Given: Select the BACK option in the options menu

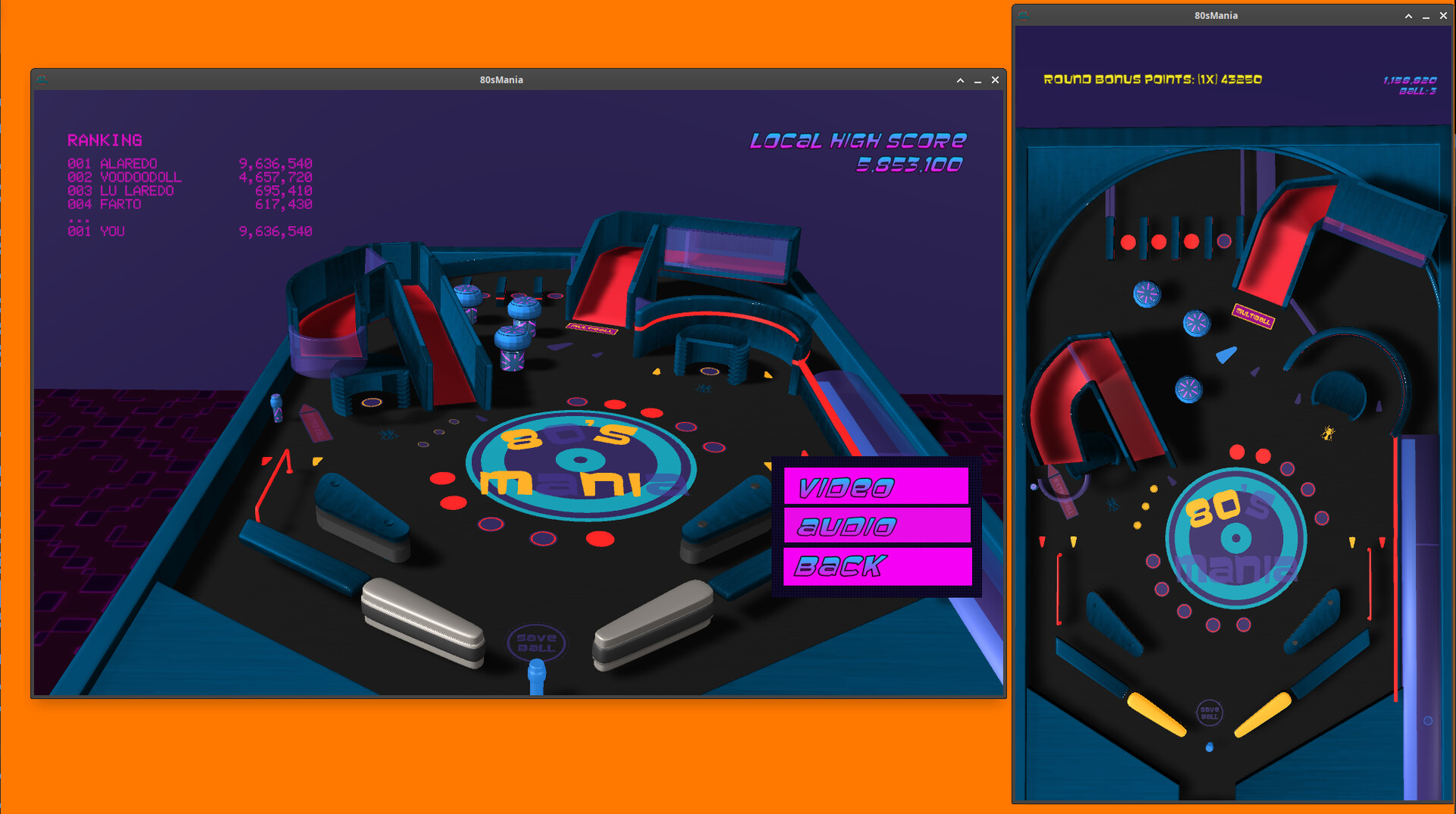Looking at the screenshot, I should [x=876, y=565].
